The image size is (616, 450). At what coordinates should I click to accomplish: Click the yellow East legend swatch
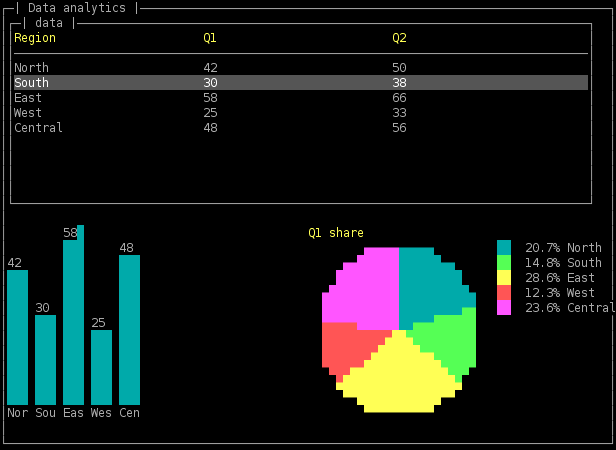pos(504,277)
